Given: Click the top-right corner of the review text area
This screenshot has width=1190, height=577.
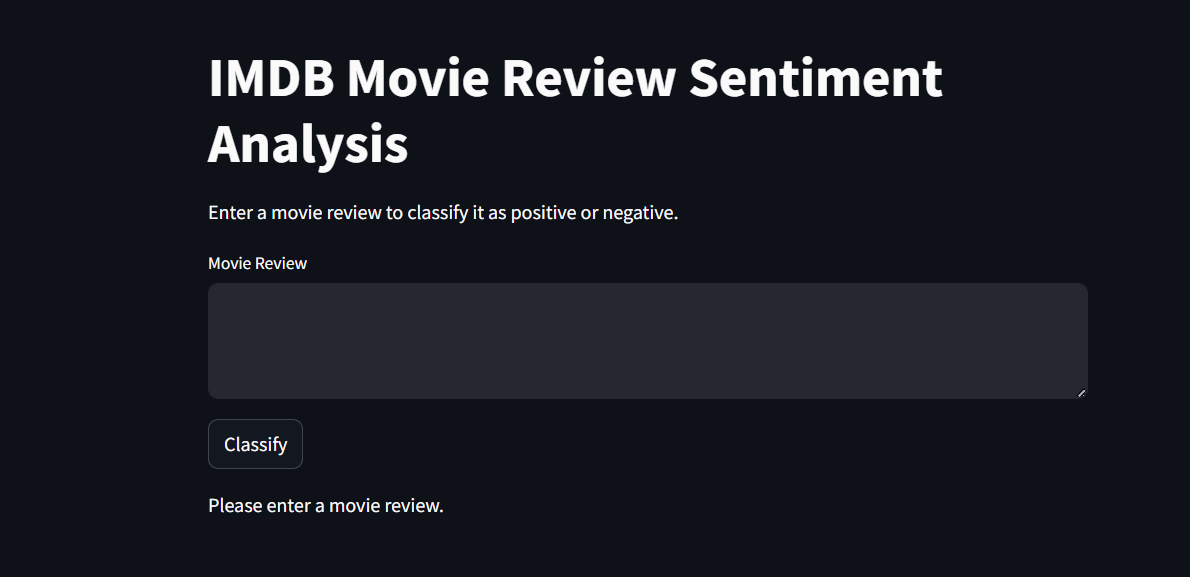Looking at the screenshot, I should pos(1082,289).
